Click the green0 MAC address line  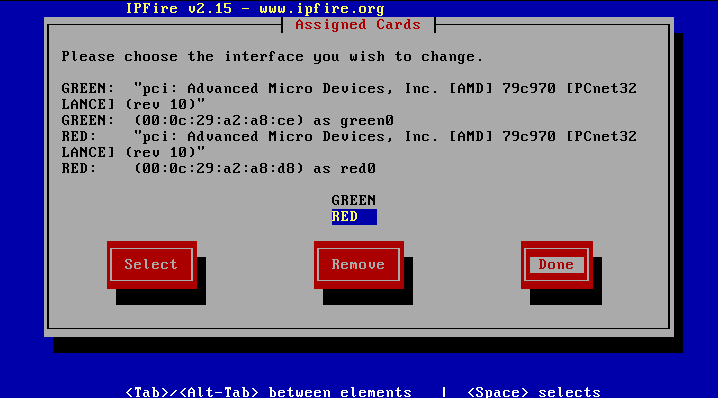click(228, 120)
